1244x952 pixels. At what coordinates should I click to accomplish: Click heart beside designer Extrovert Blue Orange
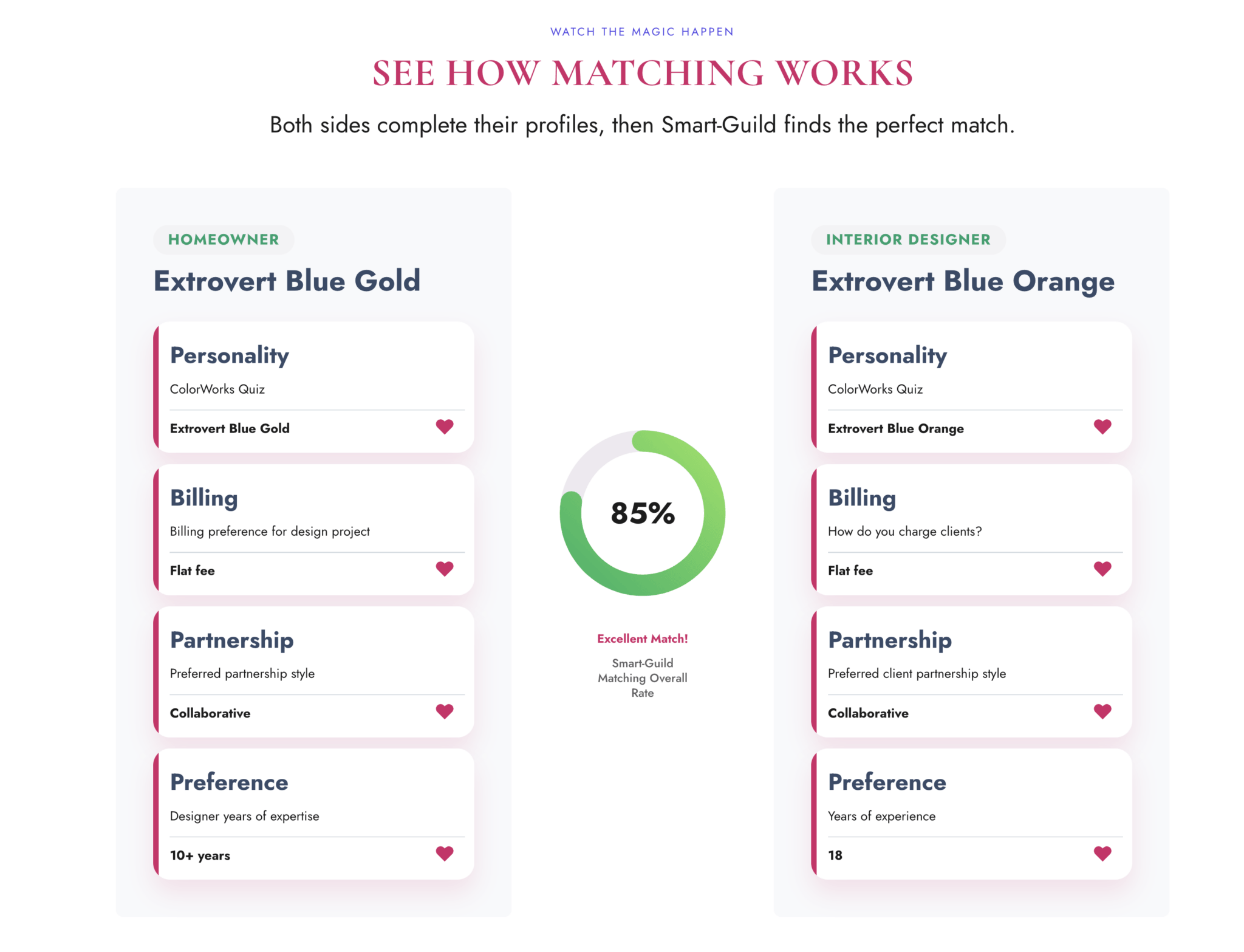(x=1102, y=426)
